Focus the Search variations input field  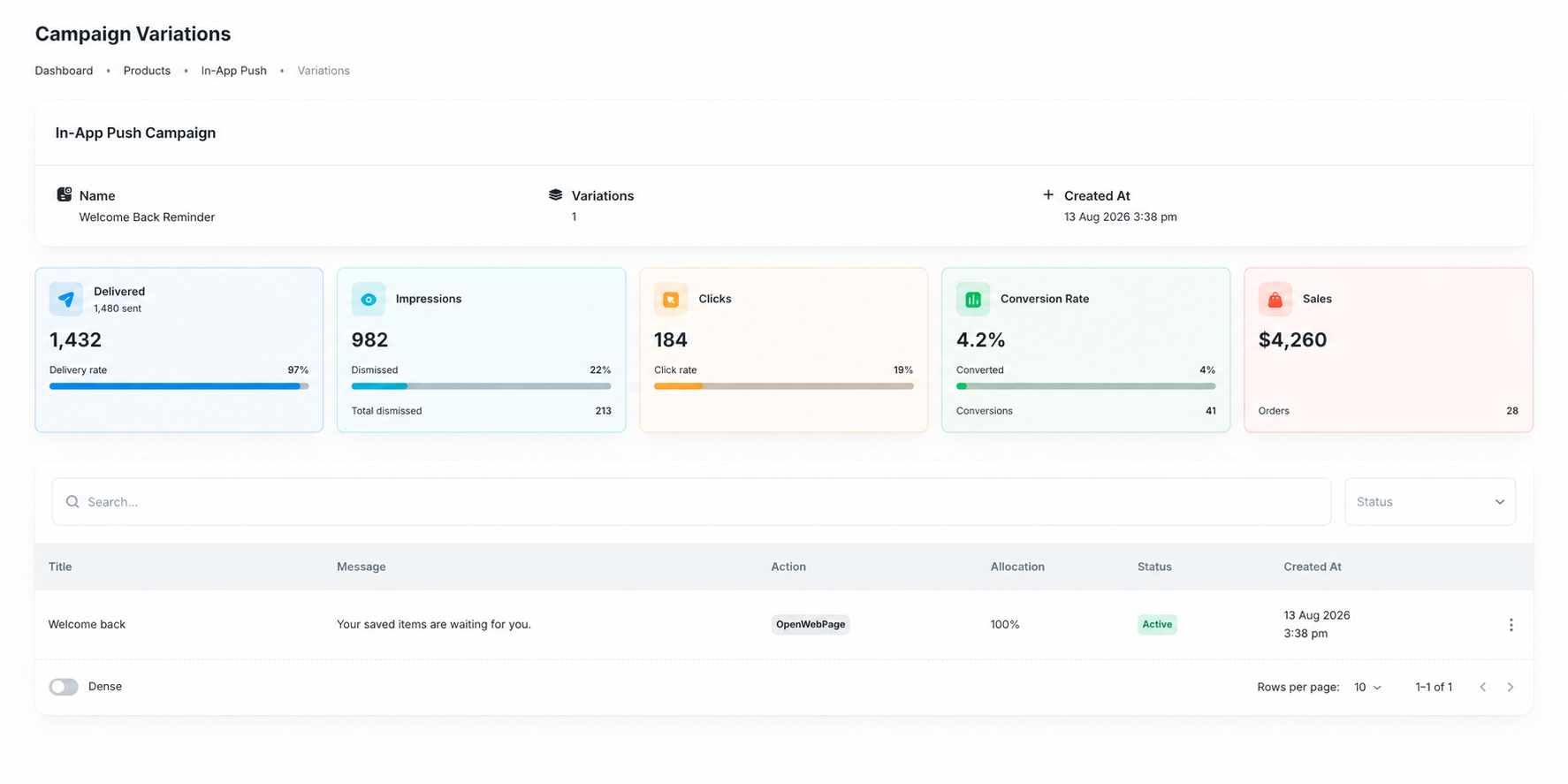coord(691,502)
